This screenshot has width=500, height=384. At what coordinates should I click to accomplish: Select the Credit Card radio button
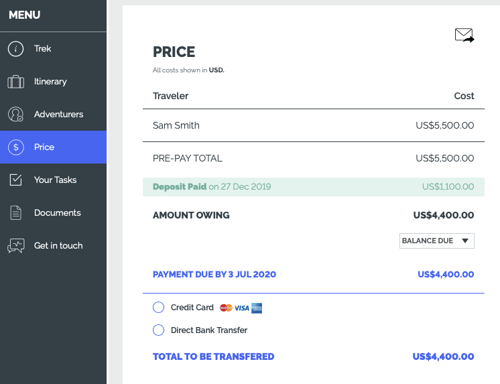[158, 307]
